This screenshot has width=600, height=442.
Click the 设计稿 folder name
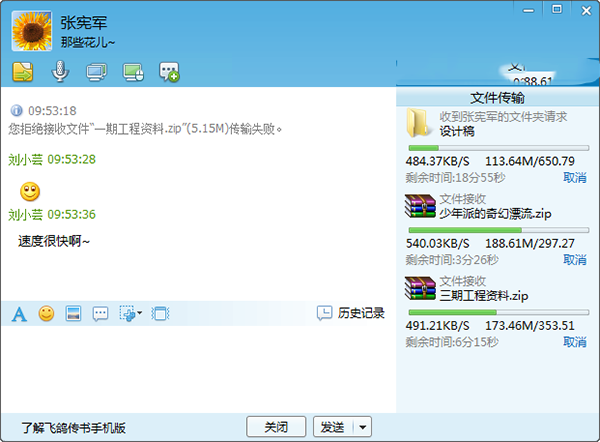(x=457, y=131)
